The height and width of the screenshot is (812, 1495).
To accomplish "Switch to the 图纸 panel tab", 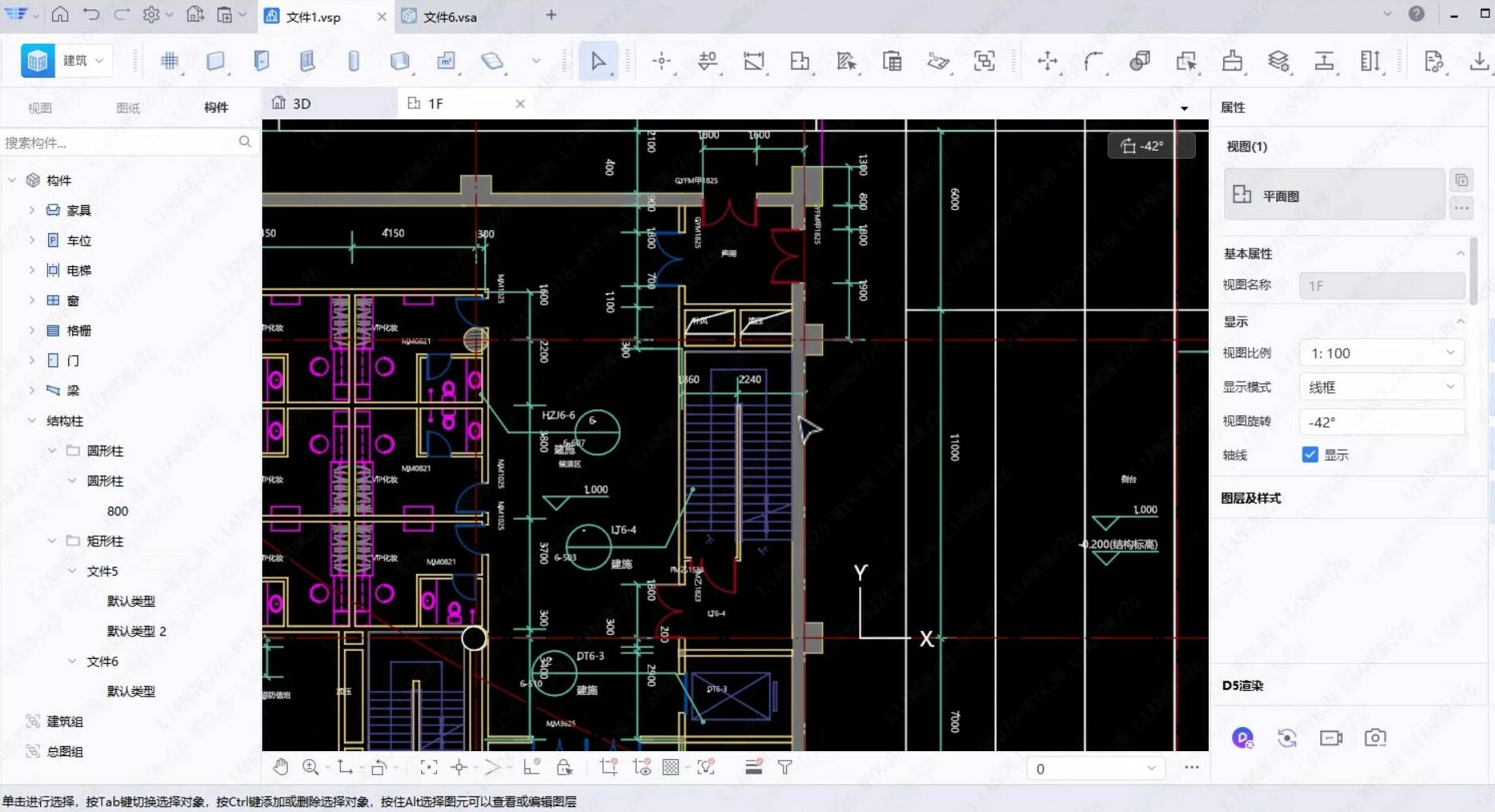I will click(x=128, y=107).
